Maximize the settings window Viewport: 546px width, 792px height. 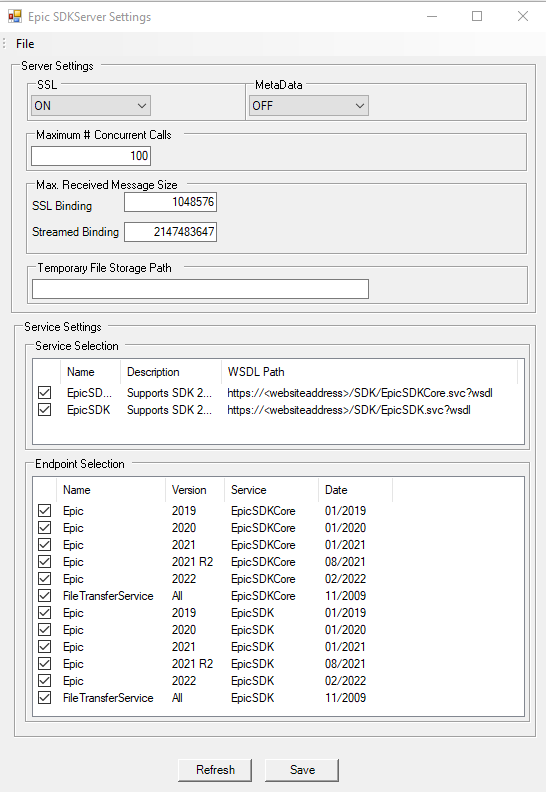tap(477, 16)
